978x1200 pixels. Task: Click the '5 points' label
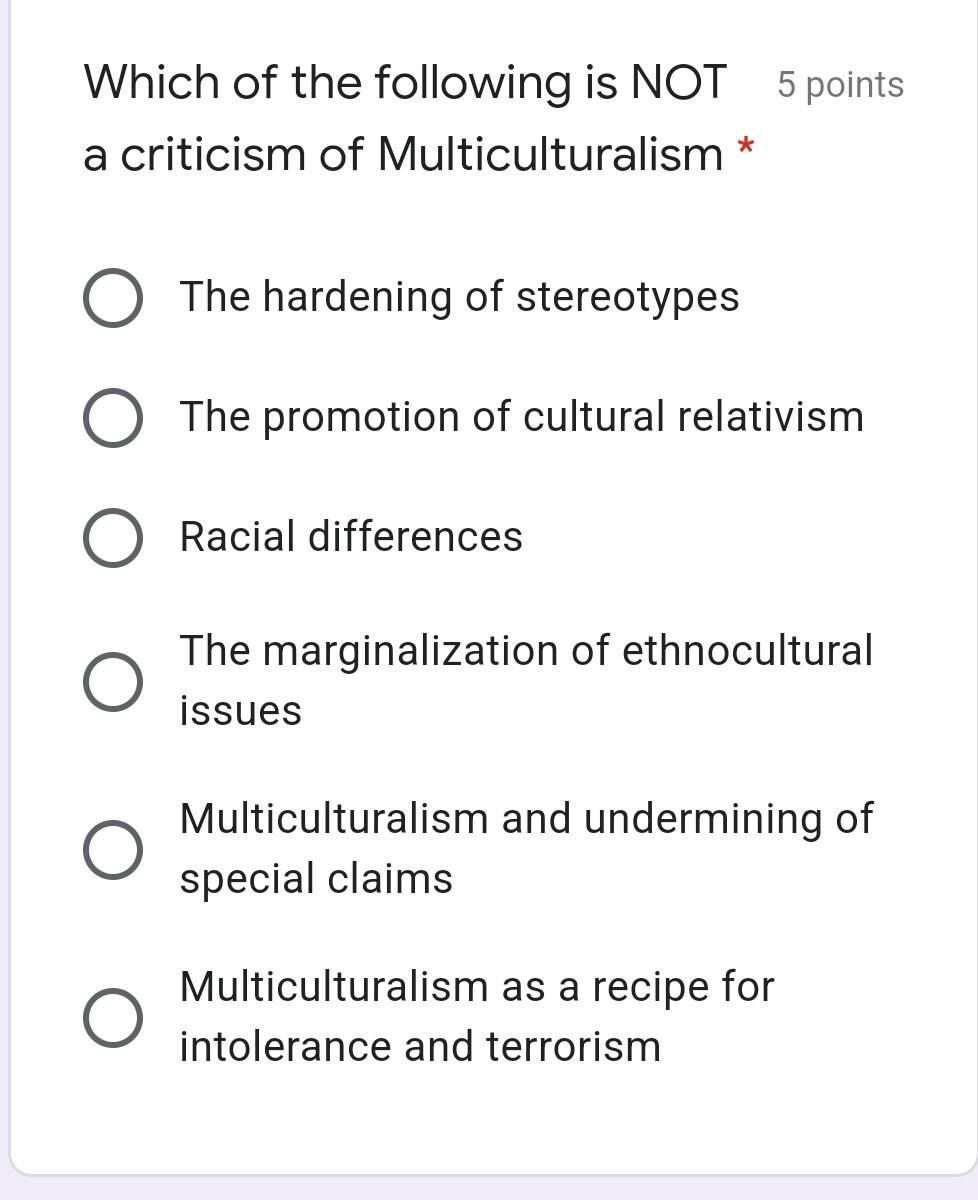(x=840, y=85)
